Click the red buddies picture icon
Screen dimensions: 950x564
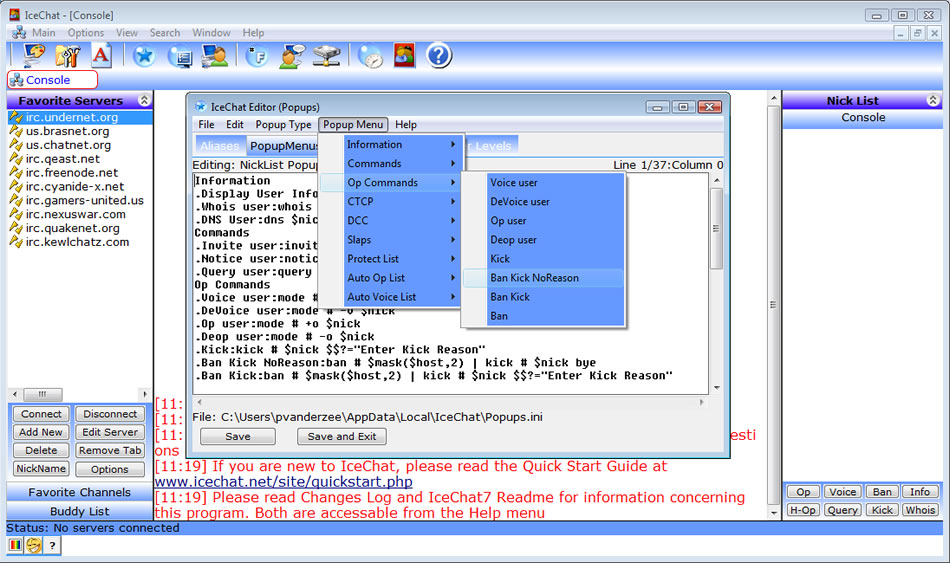coord(404,56)
